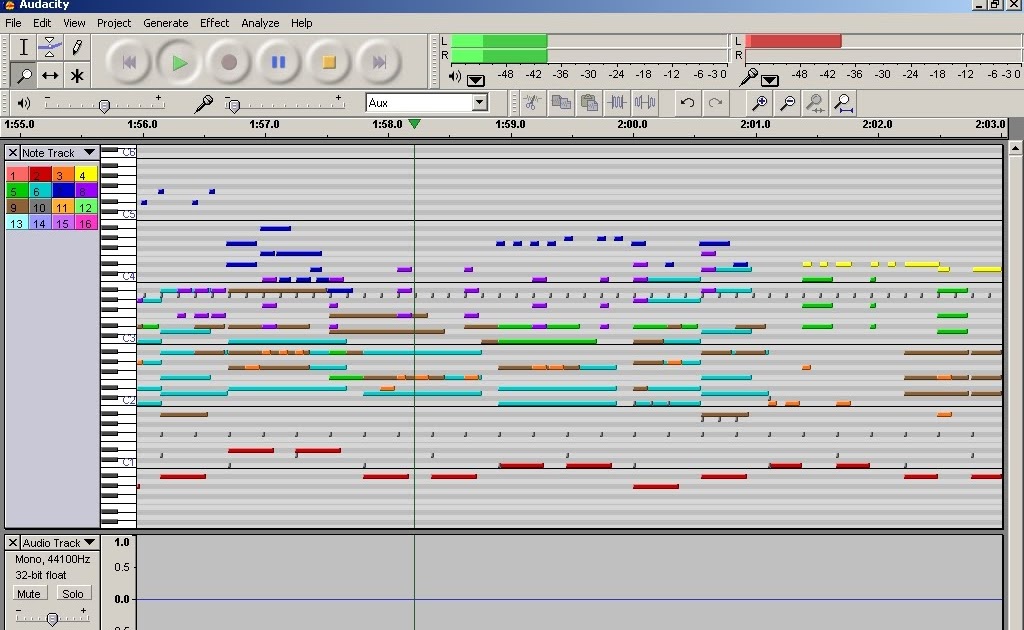Select the Draw tool pencil icon
Screen dimensions: 1024x630
click(x=75, y=46)
